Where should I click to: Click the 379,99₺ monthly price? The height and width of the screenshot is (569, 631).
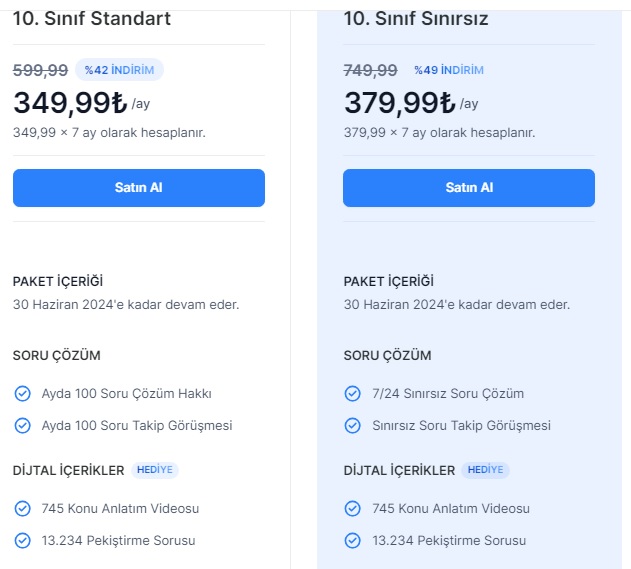400,103
